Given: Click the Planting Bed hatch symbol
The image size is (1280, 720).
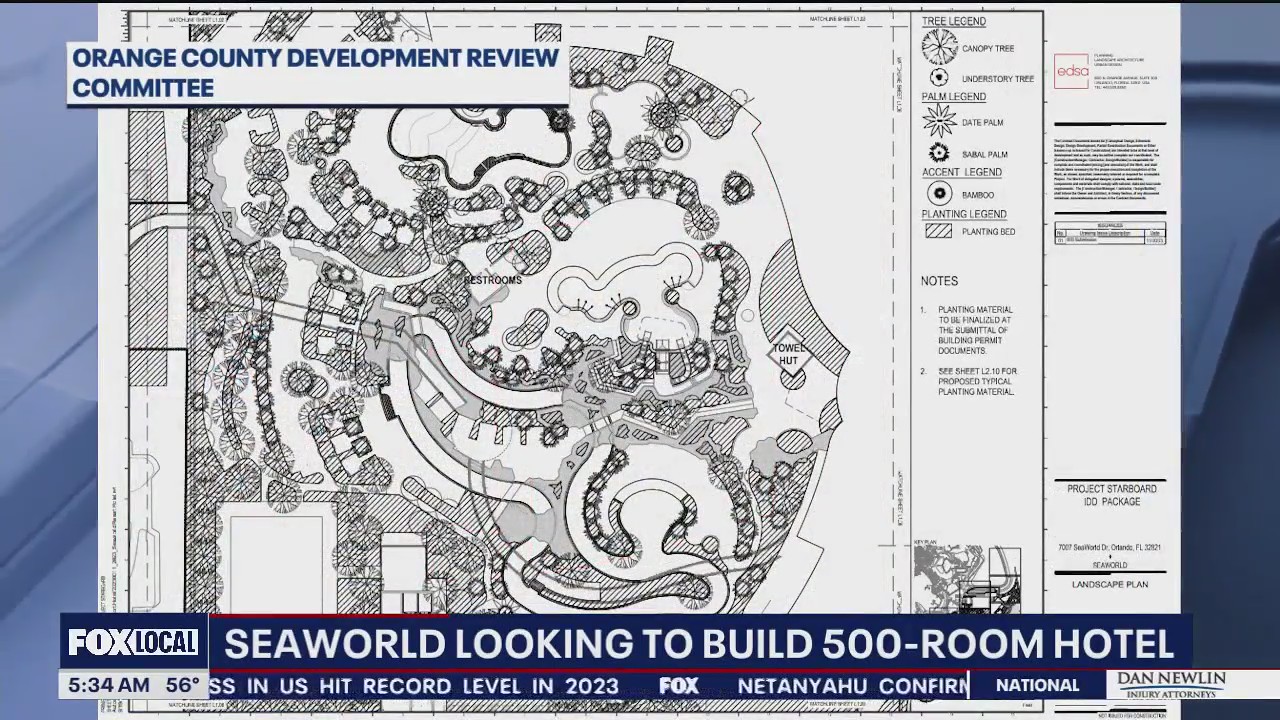Looking at the screenshot, I should (938, 231).
